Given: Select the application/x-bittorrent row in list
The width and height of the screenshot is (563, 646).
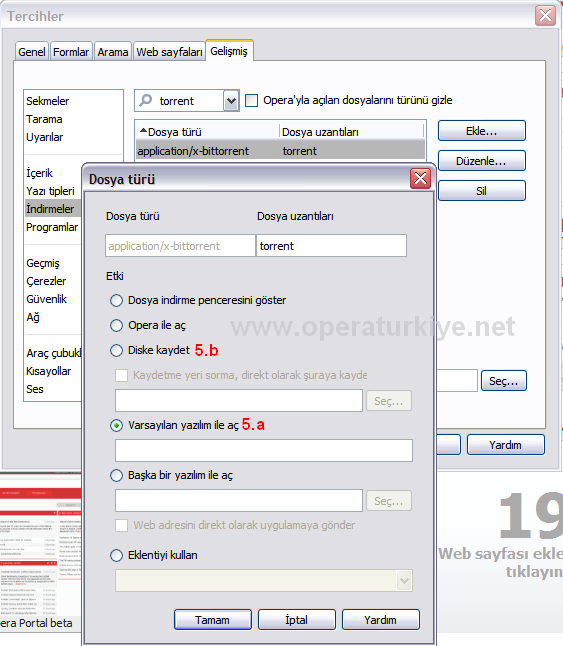Looking at the screenshot, I should tap(280, 151).
